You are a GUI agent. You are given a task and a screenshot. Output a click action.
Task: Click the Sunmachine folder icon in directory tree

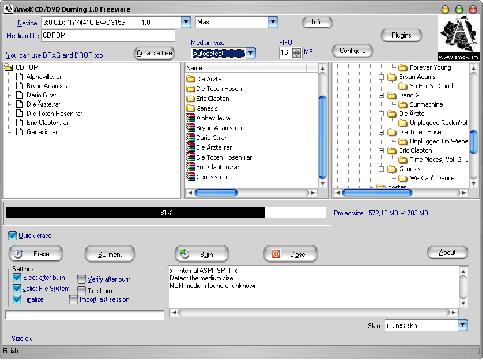[403, 104]
